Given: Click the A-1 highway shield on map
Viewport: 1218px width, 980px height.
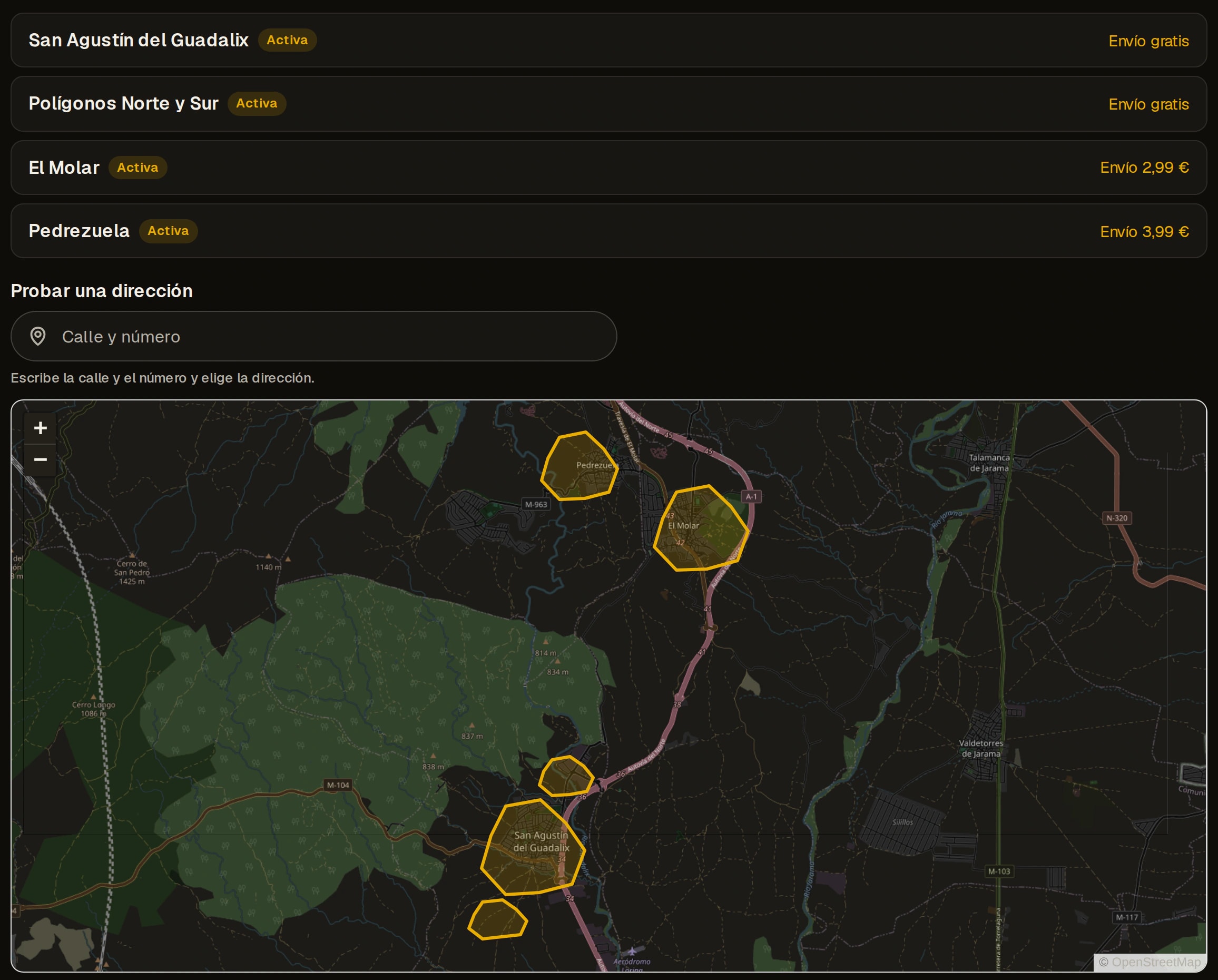Looking at the screenshot, I should [751, 497].
